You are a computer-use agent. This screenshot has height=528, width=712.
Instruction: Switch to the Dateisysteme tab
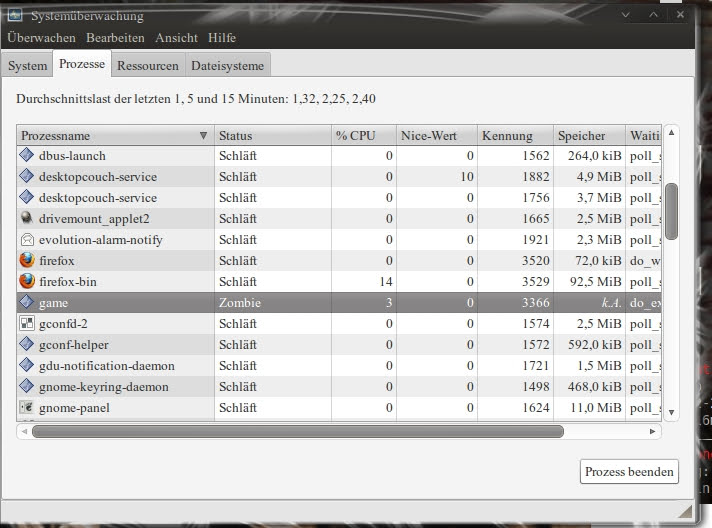click(228, 66)
